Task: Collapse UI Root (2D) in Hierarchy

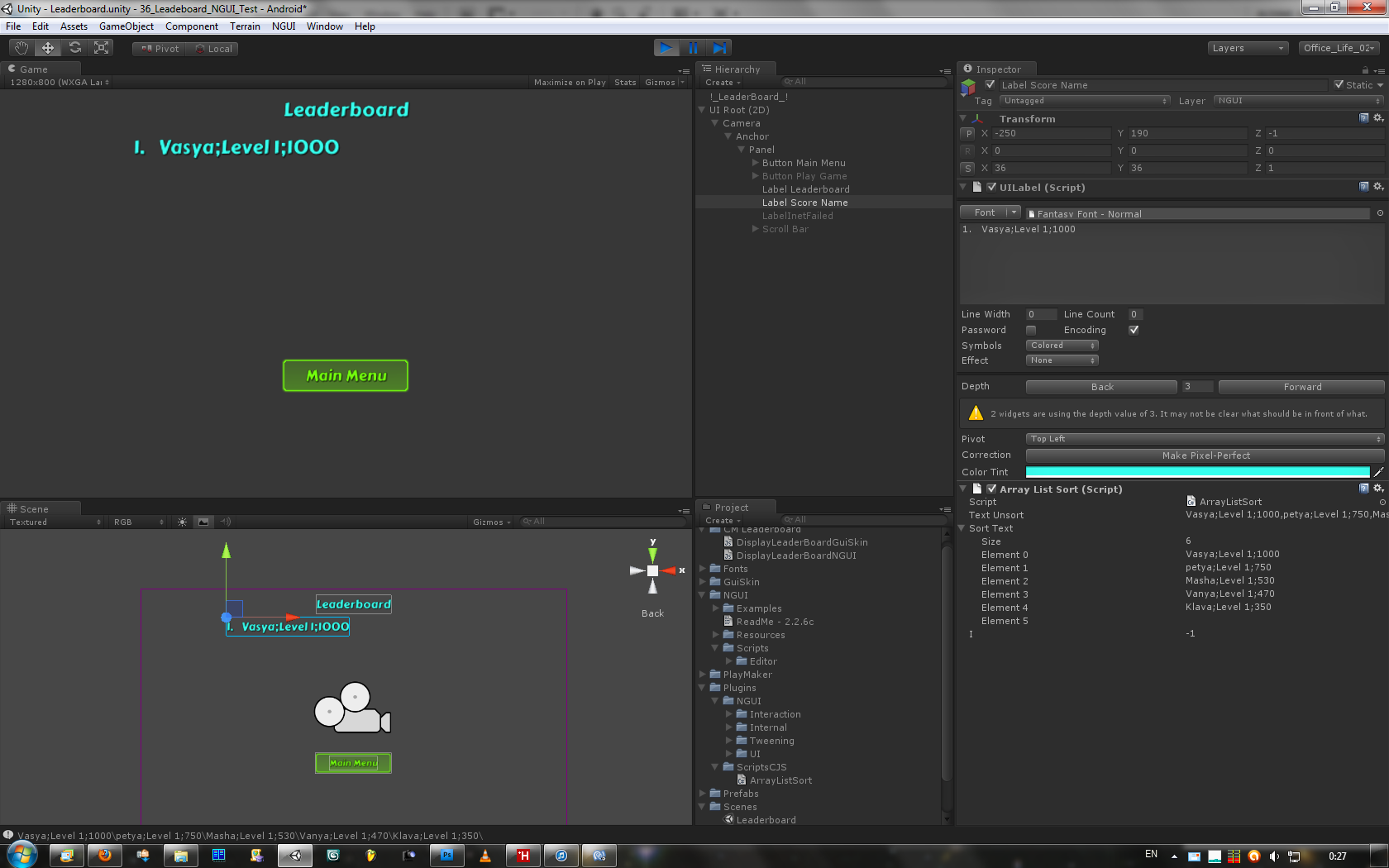Action: [702, 110]
